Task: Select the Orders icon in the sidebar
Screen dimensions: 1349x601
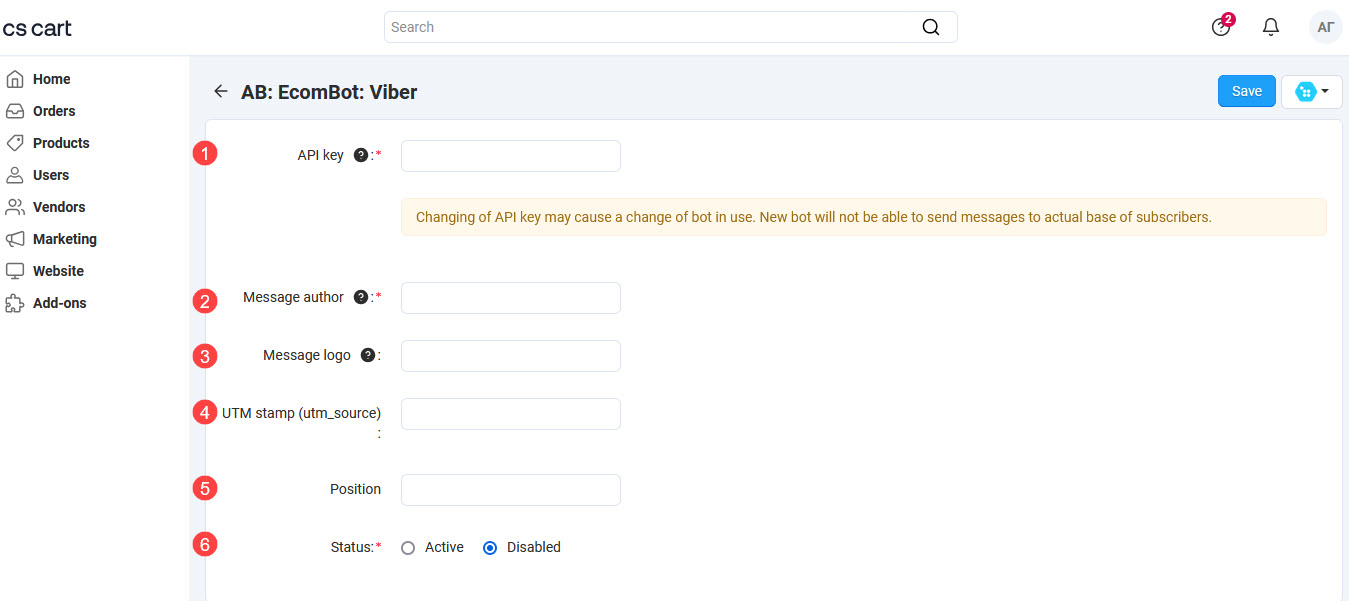Action: point(16,110)
